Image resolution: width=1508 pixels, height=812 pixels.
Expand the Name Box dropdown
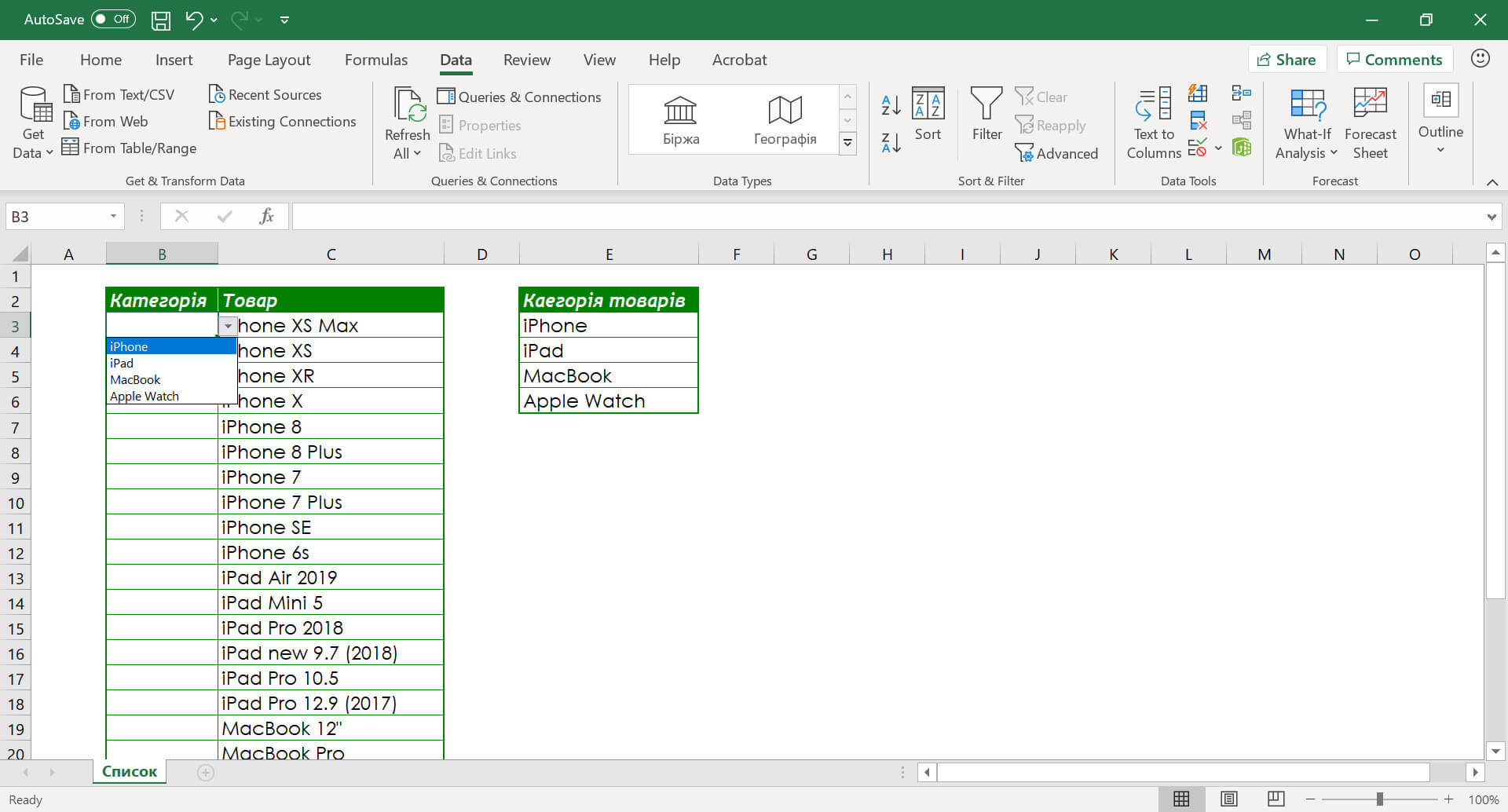(x=113, y=217)
